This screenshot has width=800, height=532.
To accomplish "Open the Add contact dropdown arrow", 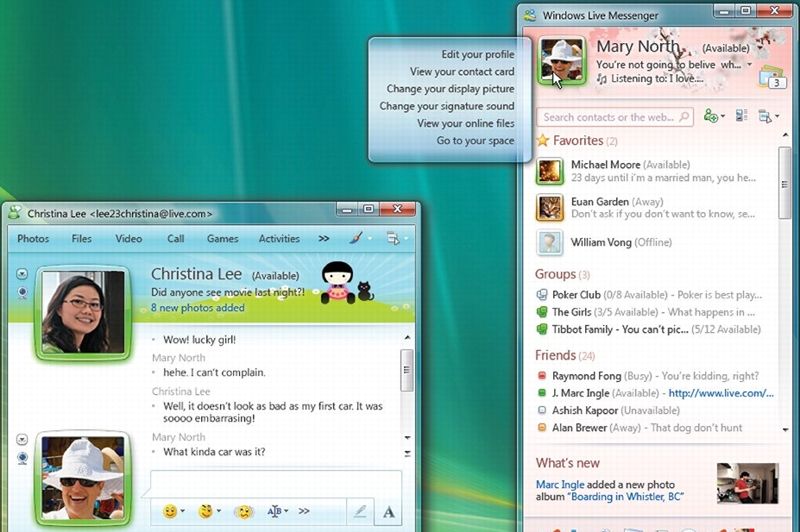I will click(x=722, y=117).
